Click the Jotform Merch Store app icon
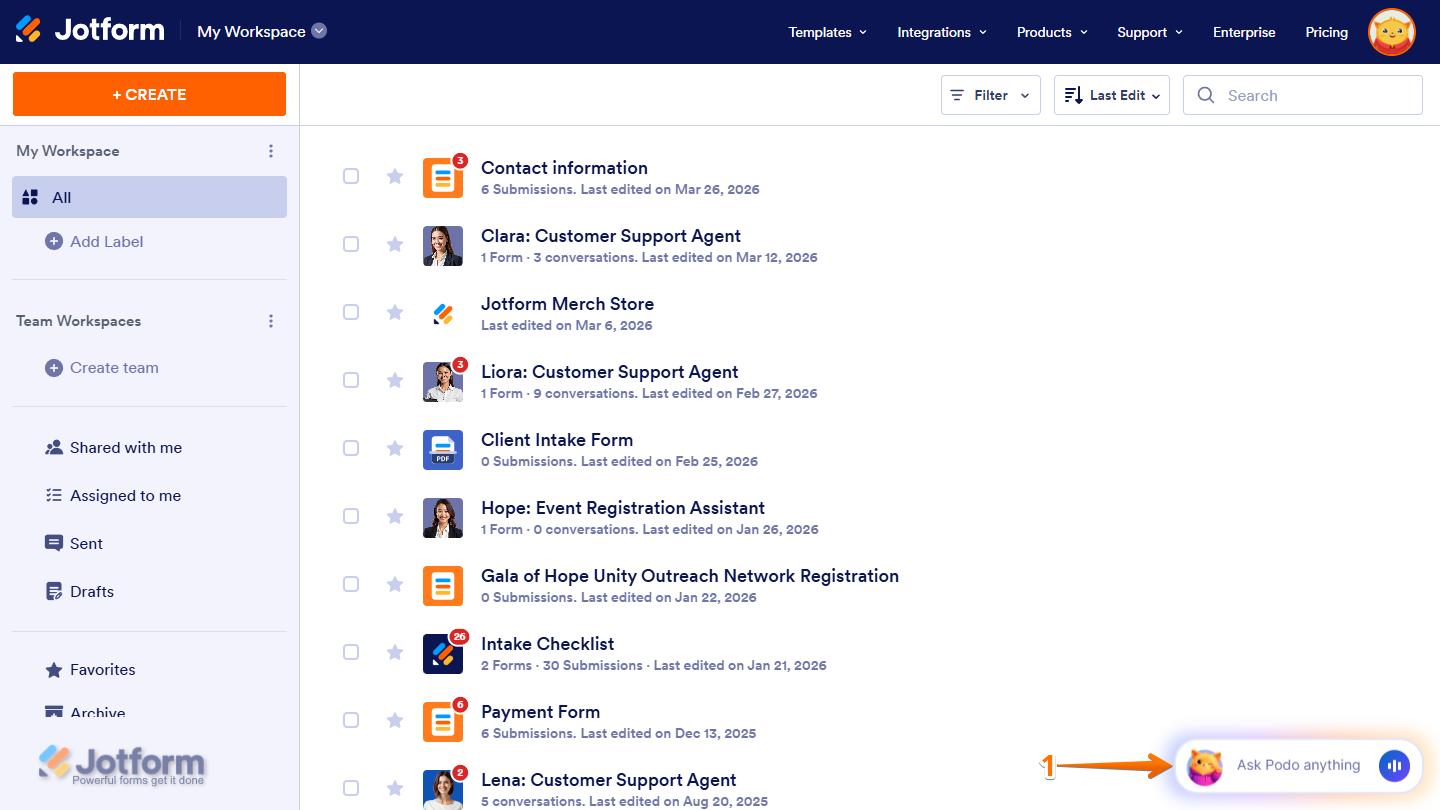Image resolution: width=1440 pixels, height=810 pixels. (x=443, y=313)
